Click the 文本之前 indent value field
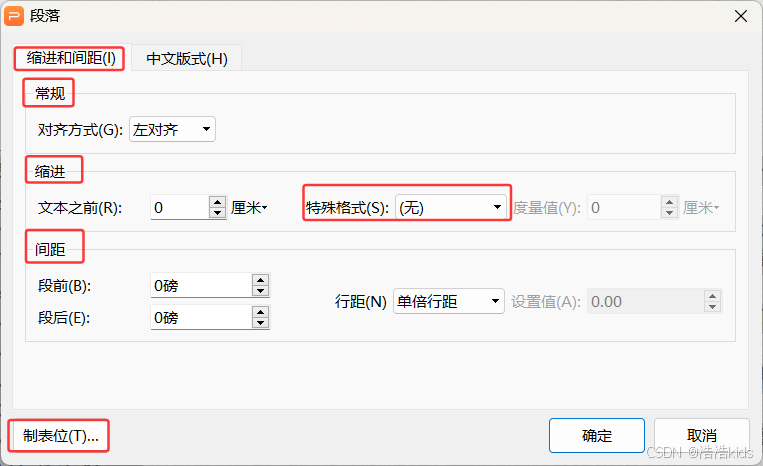Image resolution: width=763 pixels, height=466 pixels. pyautogui.click(x=180, y=208)
